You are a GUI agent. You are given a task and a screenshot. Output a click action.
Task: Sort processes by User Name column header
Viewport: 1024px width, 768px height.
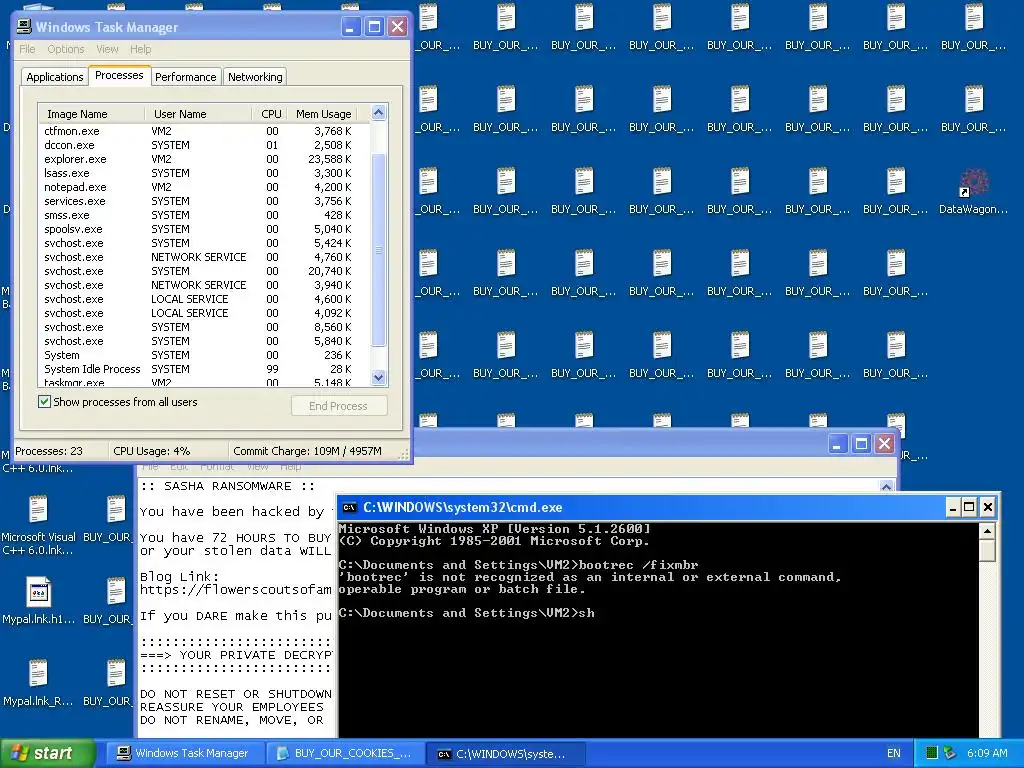(x=198, y=114)
